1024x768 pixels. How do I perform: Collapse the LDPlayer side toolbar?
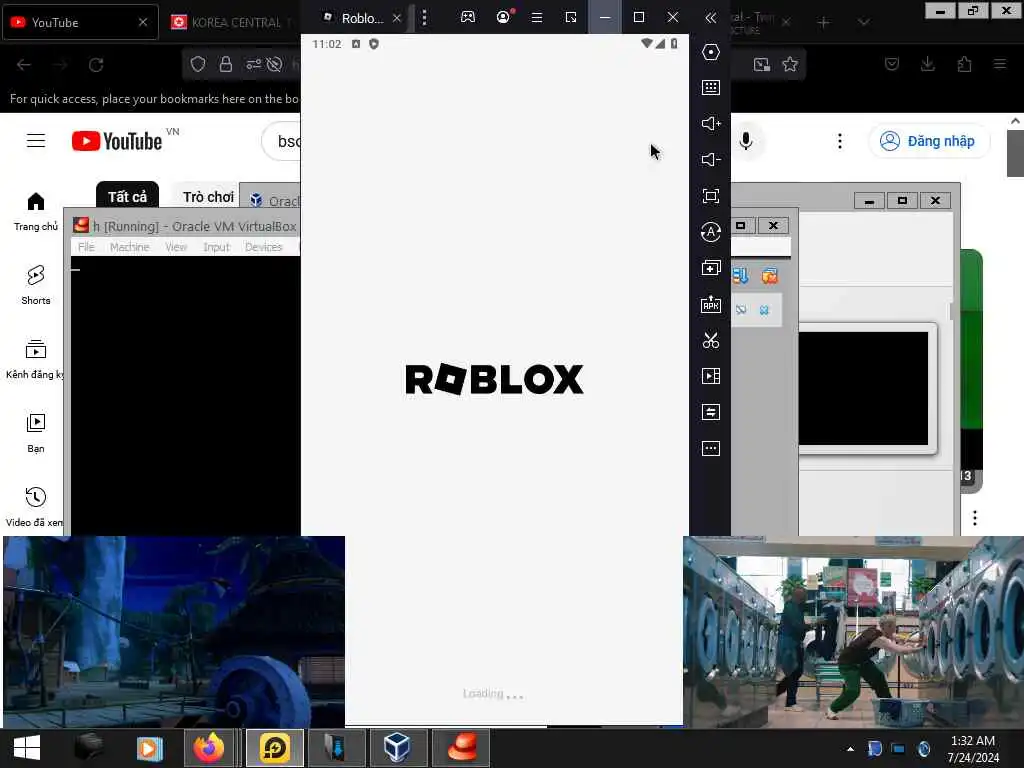pos(711,18)
